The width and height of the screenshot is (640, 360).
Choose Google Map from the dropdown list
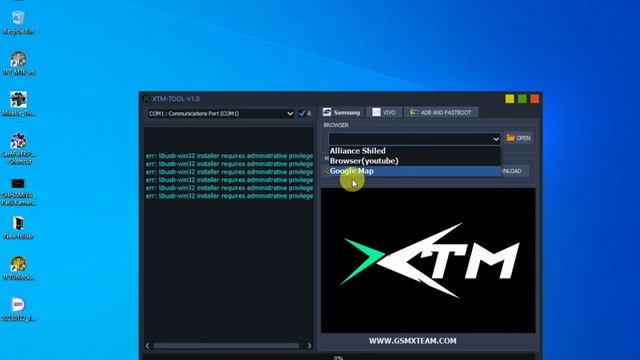(414, 171)
